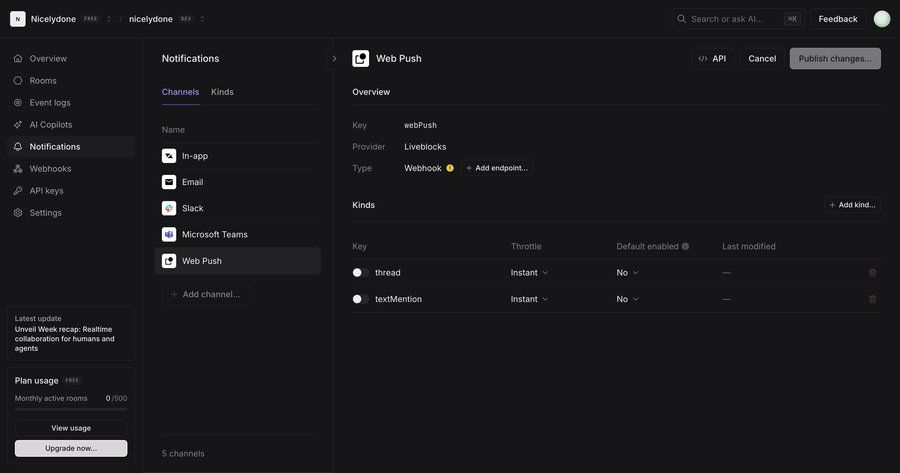
Task: Go to Overview in sidebar
Action: (x=71, y=59)
